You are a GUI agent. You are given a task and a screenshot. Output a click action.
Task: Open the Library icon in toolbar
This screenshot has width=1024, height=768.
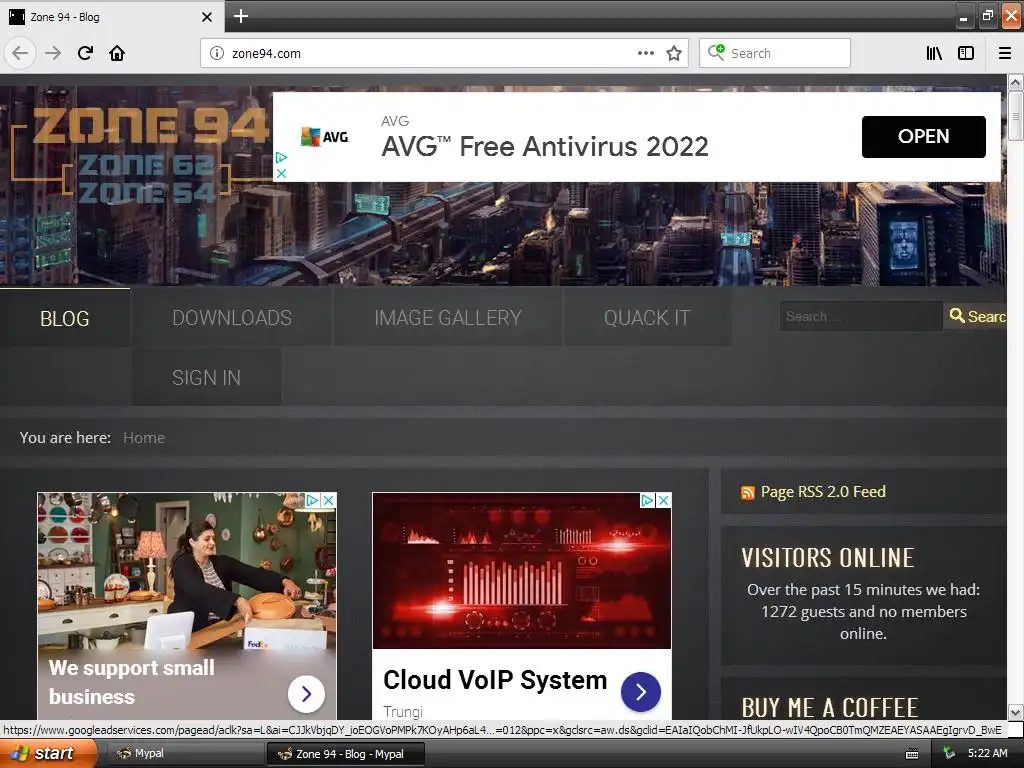[934, 53]
